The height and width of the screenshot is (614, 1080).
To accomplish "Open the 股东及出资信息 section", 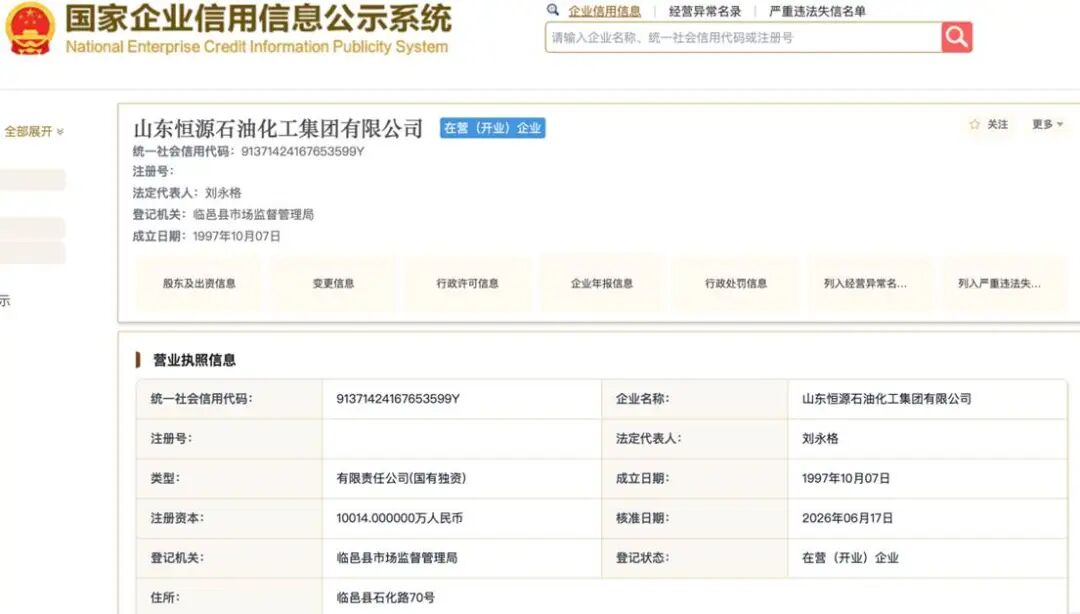I will 199,283.
